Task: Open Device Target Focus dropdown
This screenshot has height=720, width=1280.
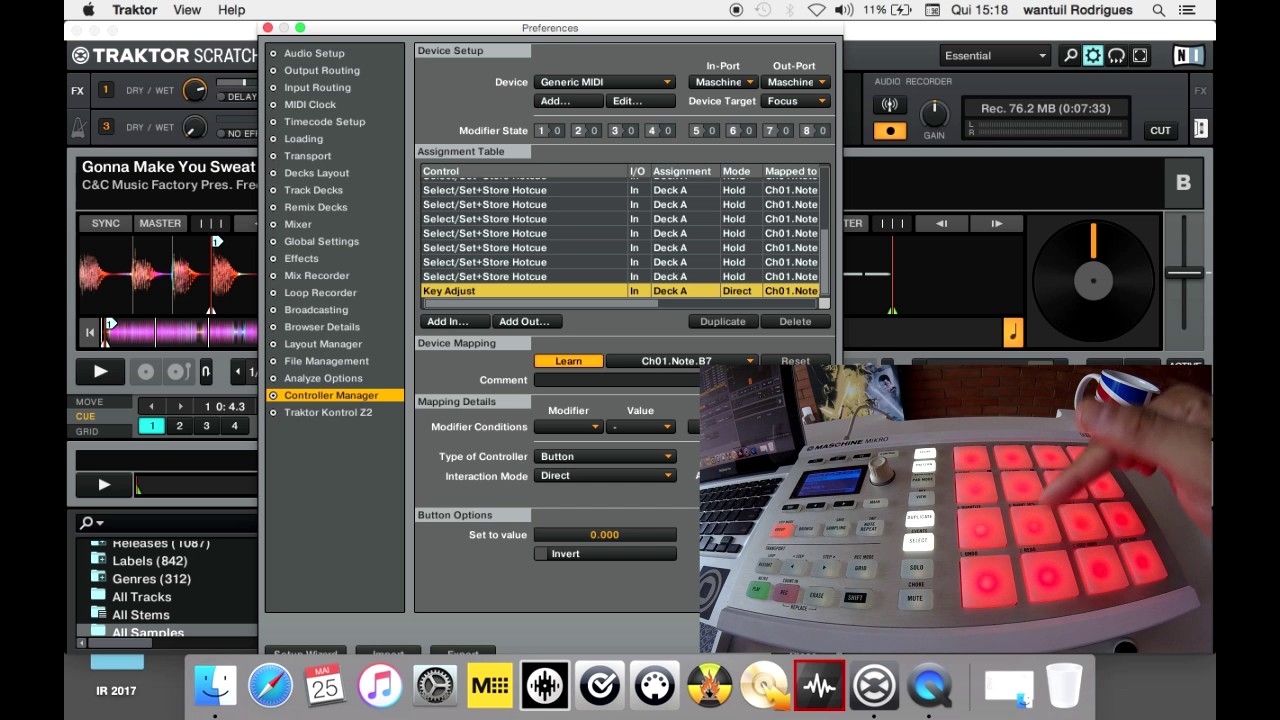Action: click(795, 101)
